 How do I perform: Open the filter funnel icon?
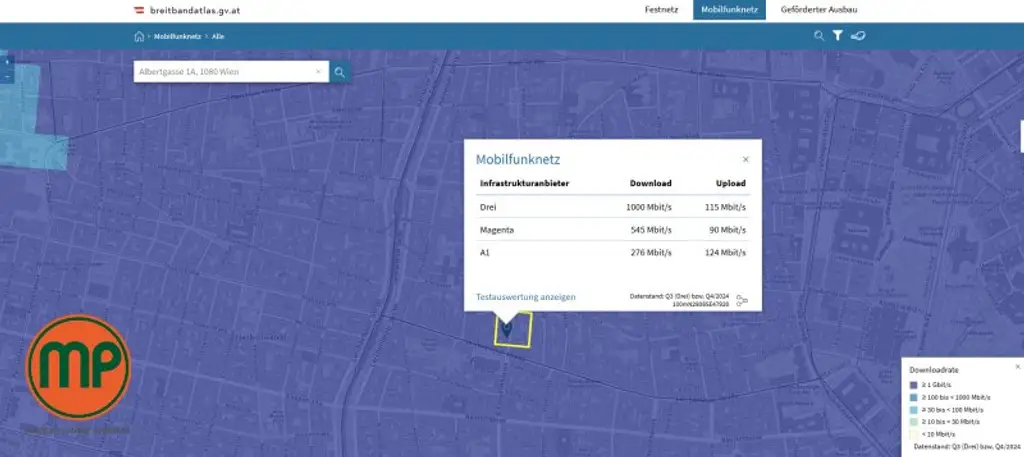(838, 36)
